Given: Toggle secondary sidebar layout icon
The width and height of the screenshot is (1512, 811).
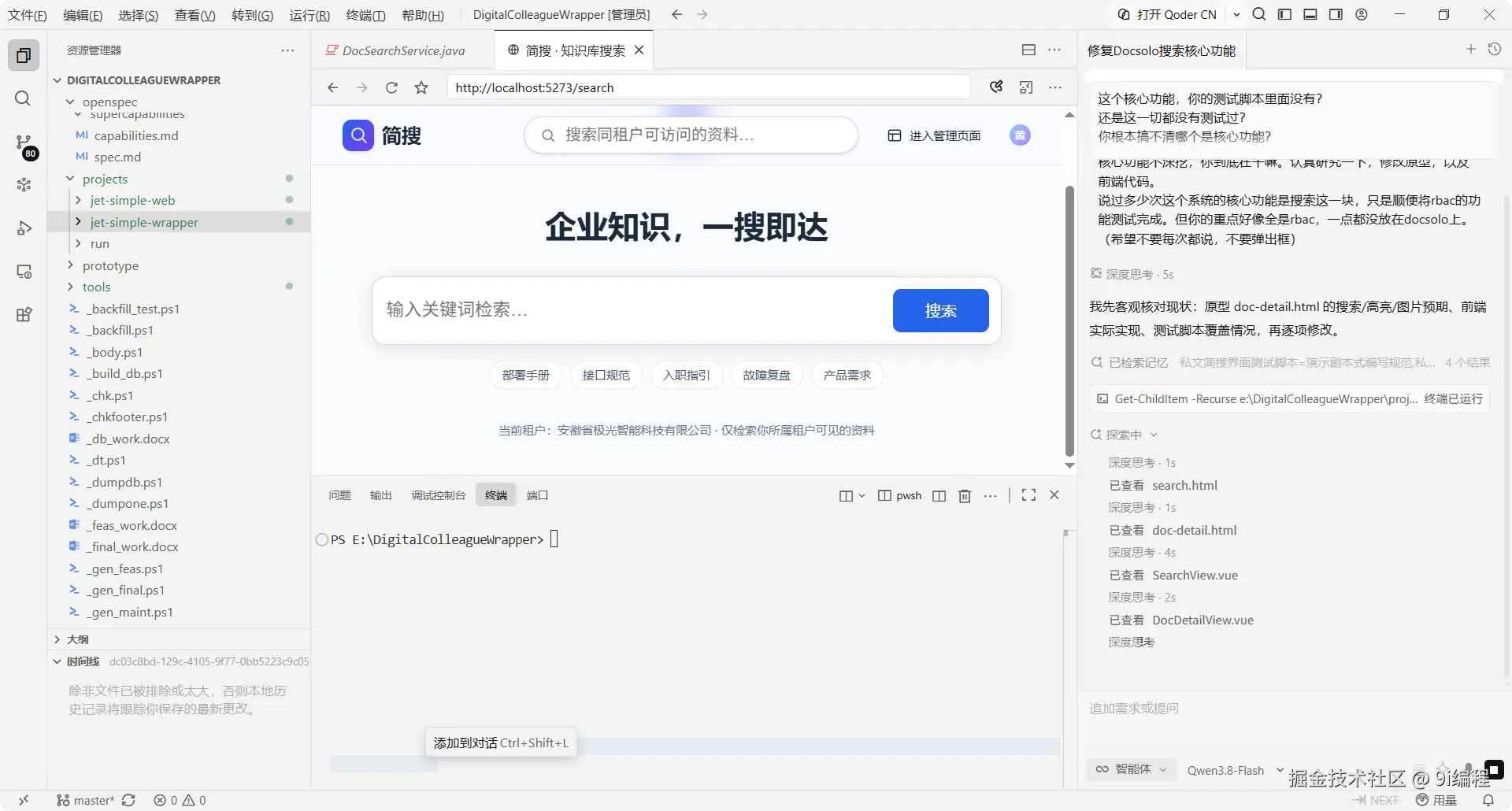Looking at the screenshot, I should click(1336, 14).
